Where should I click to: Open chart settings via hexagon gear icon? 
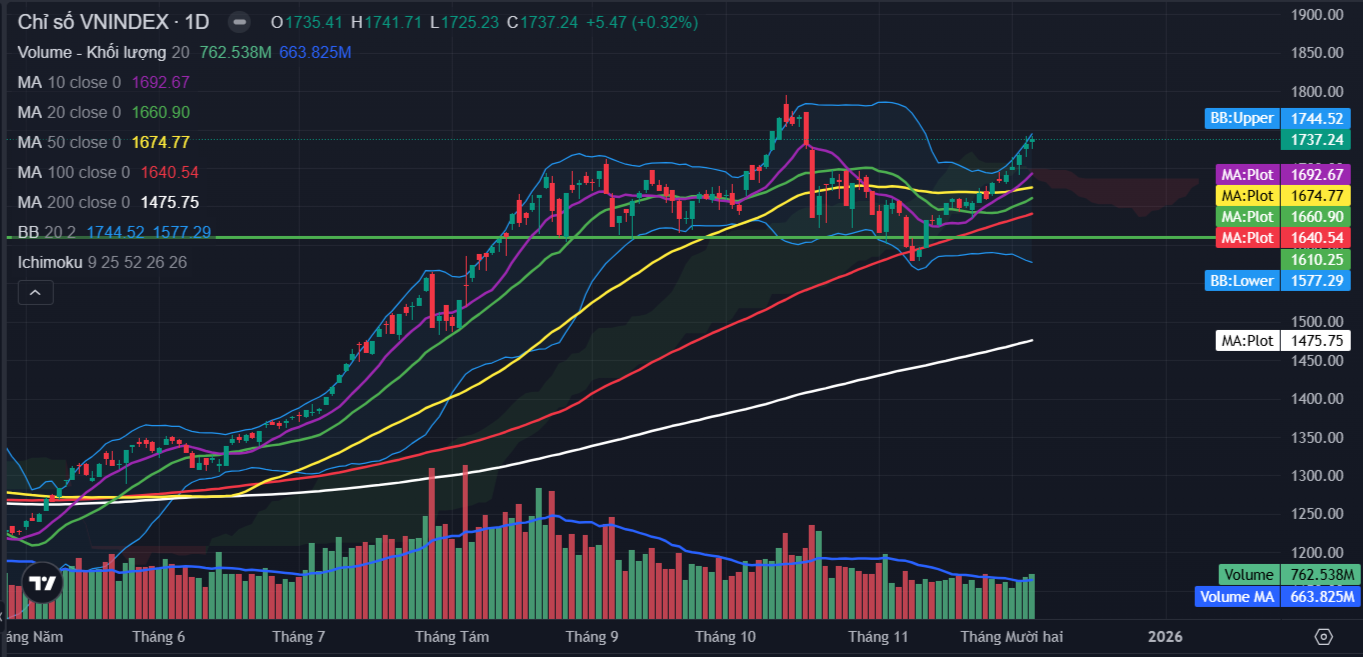point(1323,637)
